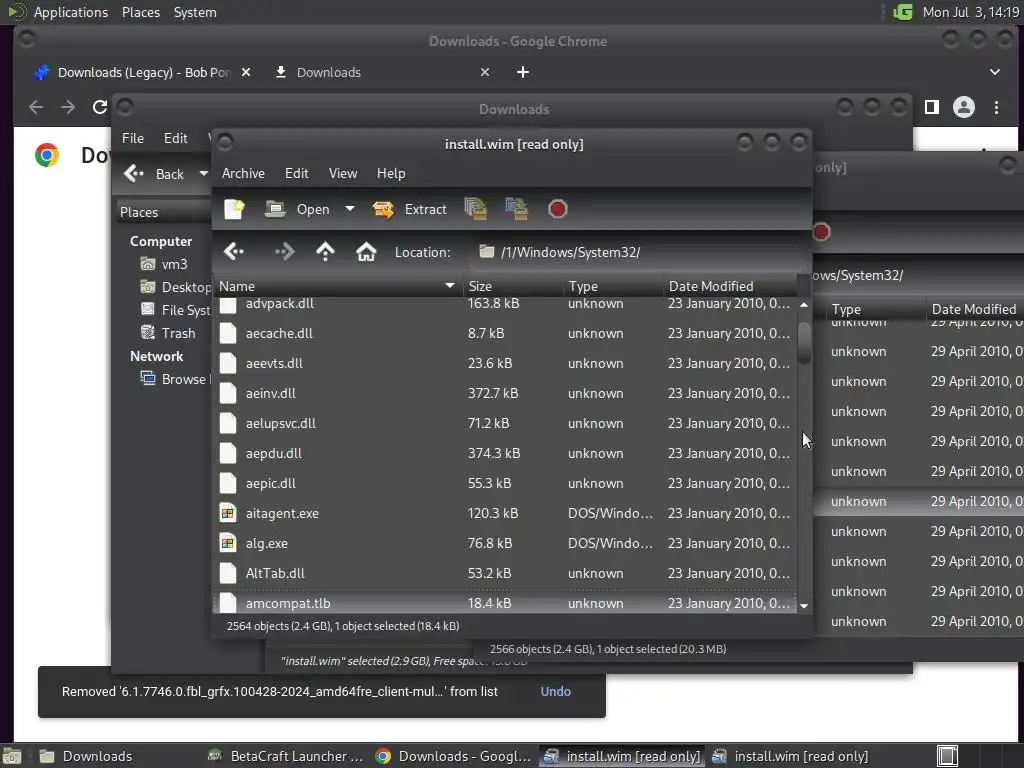Select aepdu.dll in file list
1024x768 pixels.
click(x=505, y=453)
